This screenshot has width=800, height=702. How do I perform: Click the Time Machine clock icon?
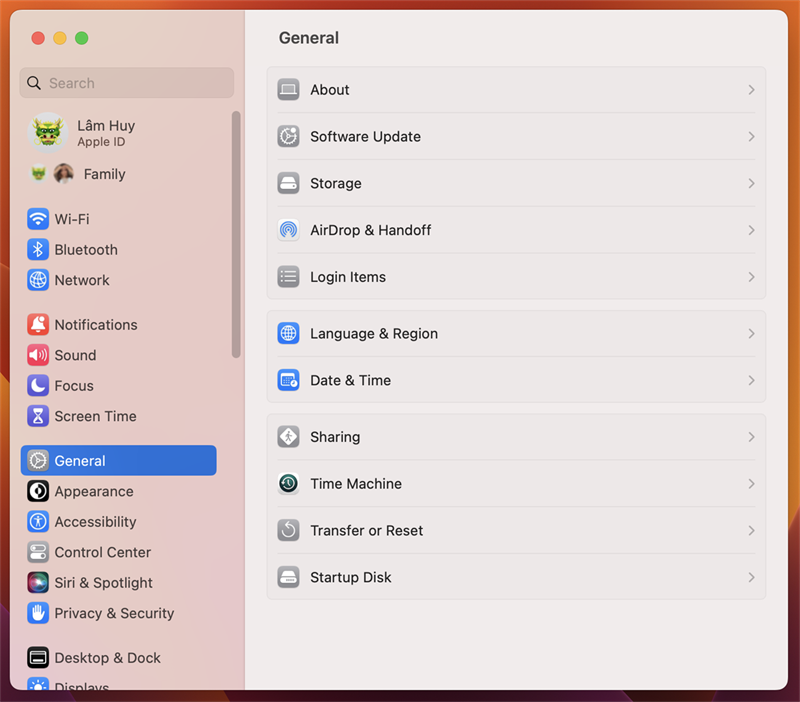[288, 484]
